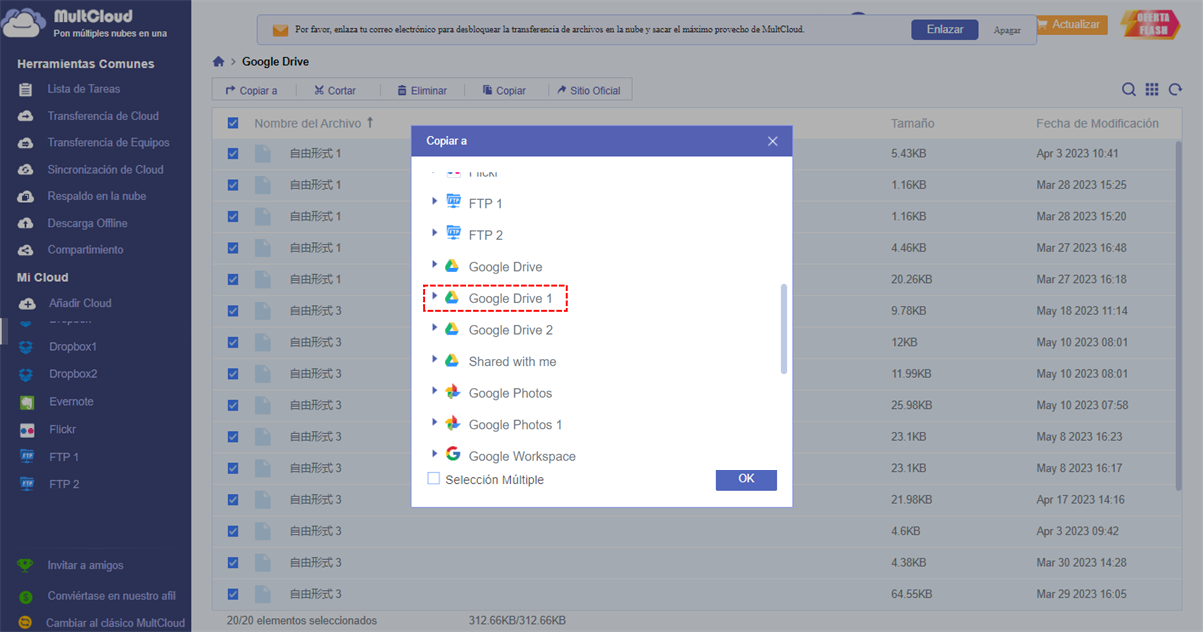Image resolution: width=1203 pixels, height=632 pixels.
Task: Click the Compartimiento sidebar icon
Action: [x=26, y=250]
